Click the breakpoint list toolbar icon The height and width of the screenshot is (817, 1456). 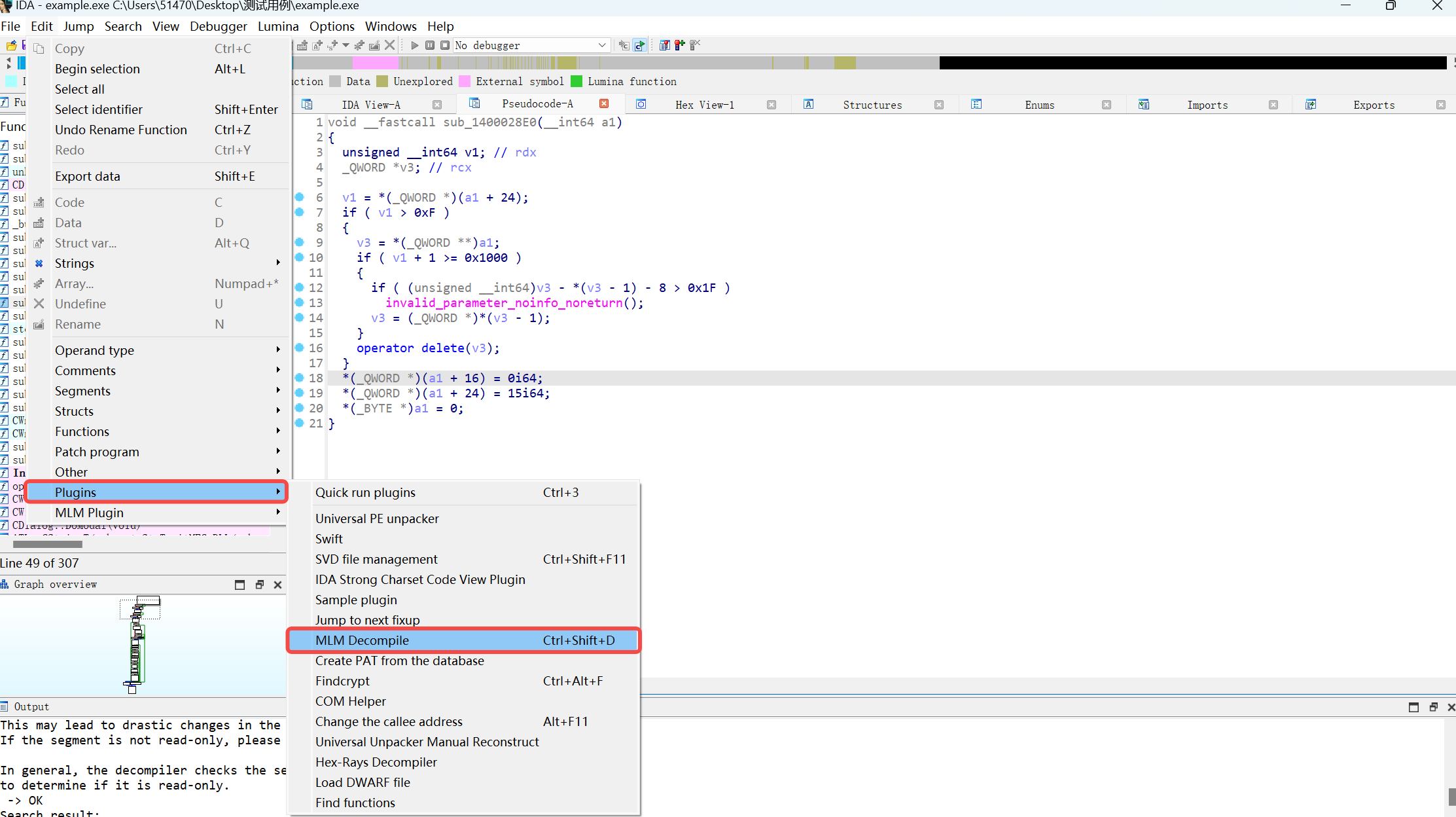pyautogui.click(x=664, y=45)
